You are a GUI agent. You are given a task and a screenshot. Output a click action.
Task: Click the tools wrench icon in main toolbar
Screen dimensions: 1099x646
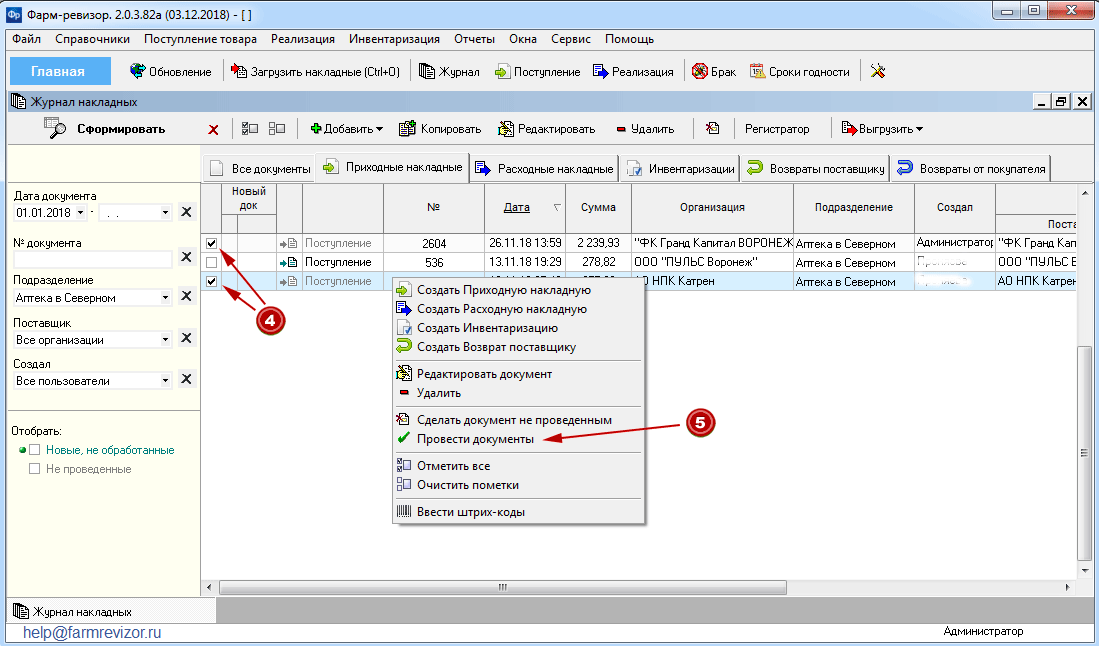878,71
